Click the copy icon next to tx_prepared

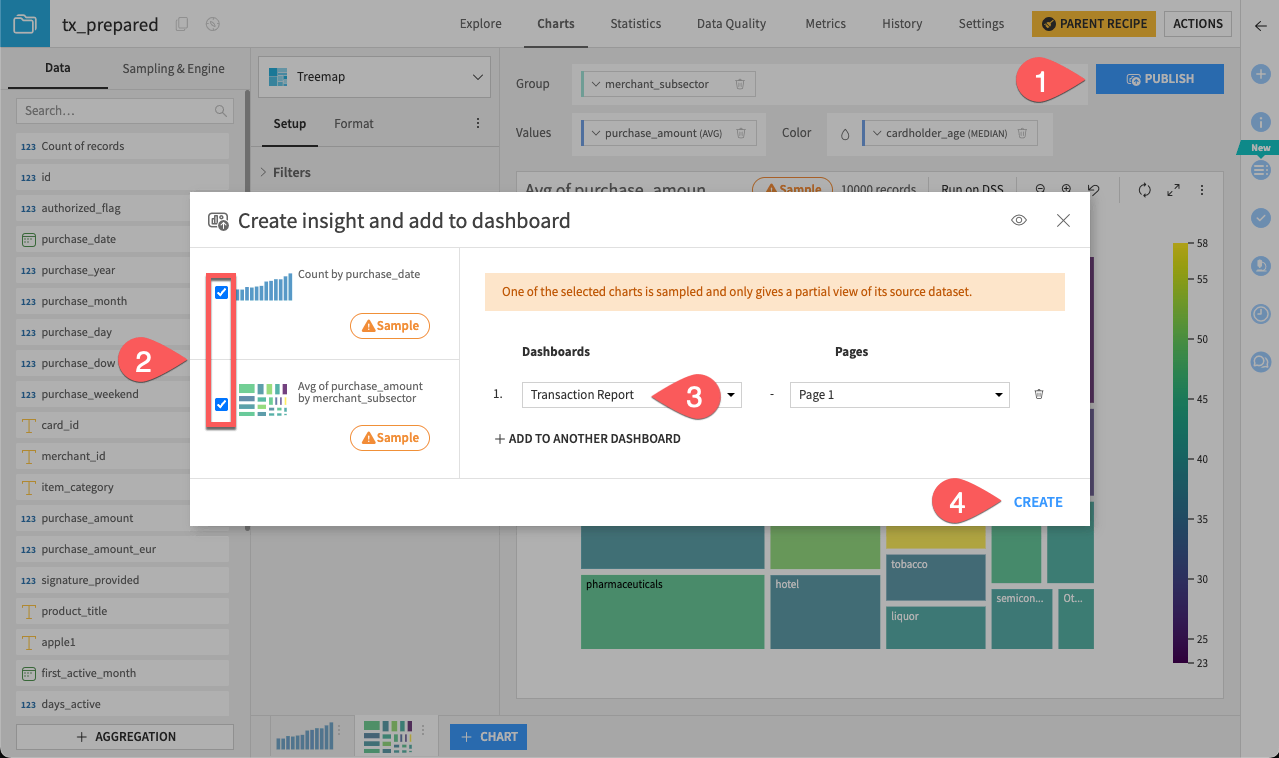click(182, 25)
